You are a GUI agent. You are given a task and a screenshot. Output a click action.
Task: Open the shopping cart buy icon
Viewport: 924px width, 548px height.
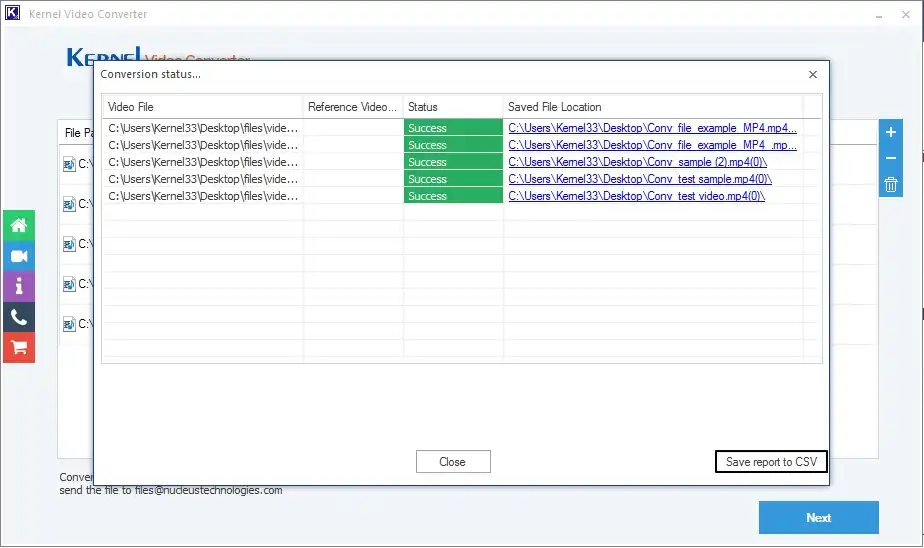point(19,348)
